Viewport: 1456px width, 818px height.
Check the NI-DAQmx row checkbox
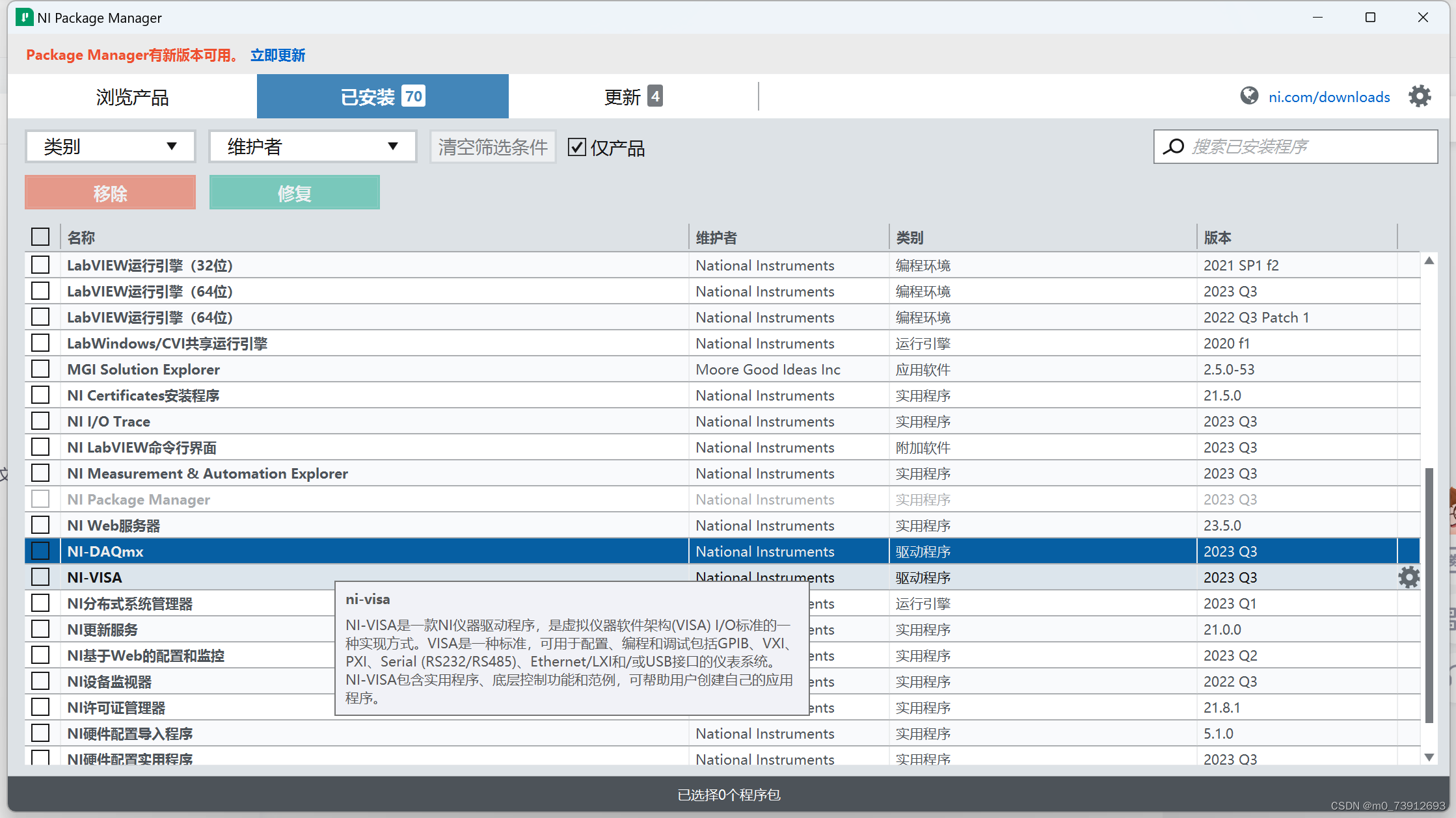40,551
